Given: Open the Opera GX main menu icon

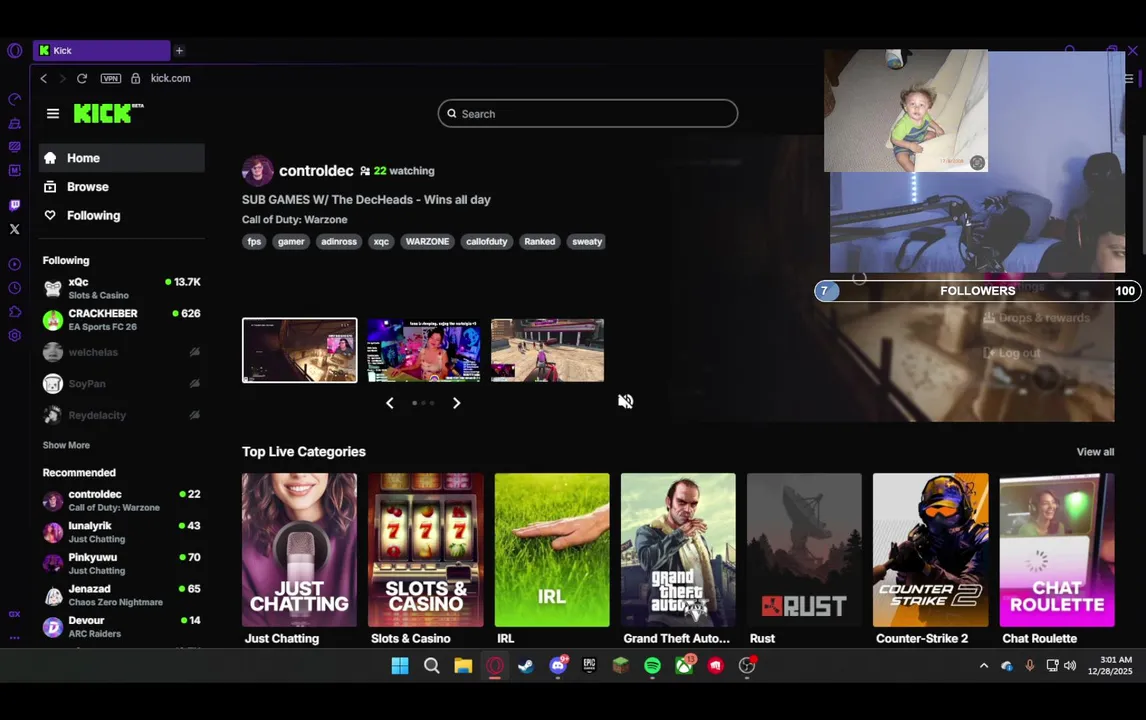Looking at the screenshot, I should (15, 50).
